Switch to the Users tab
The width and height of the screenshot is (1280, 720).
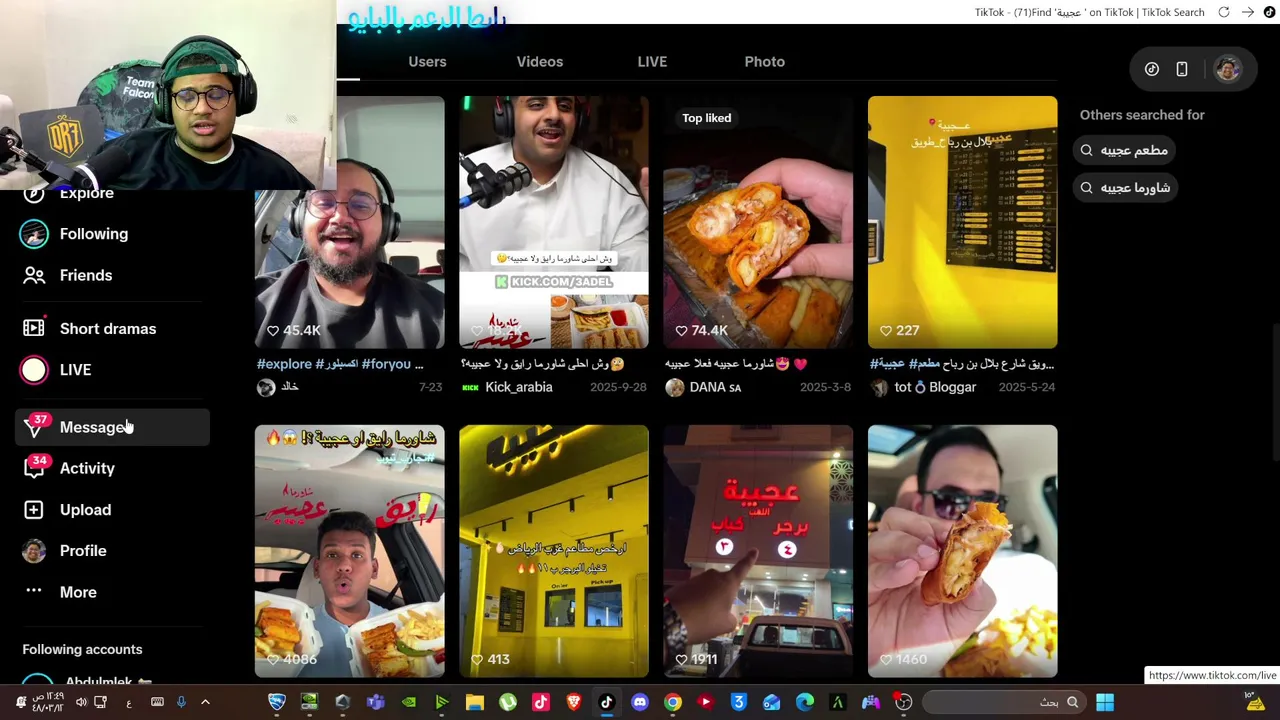click(427, 62)
